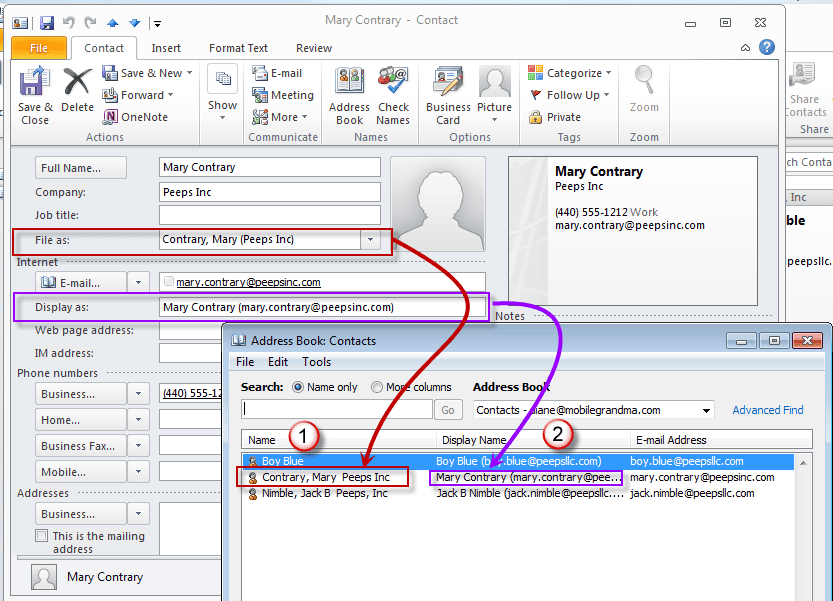Open the File tab
The width and height of the screenshot is (833, 601).
coord(39,48)
